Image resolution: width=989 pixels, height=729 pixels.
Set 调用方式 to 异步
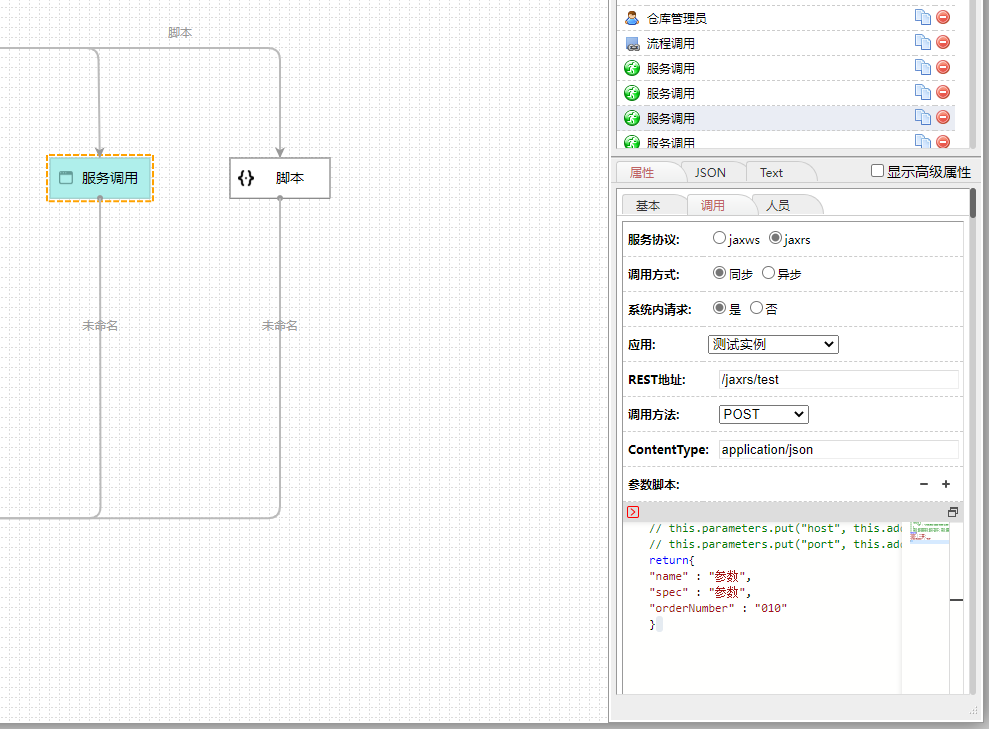768,273
